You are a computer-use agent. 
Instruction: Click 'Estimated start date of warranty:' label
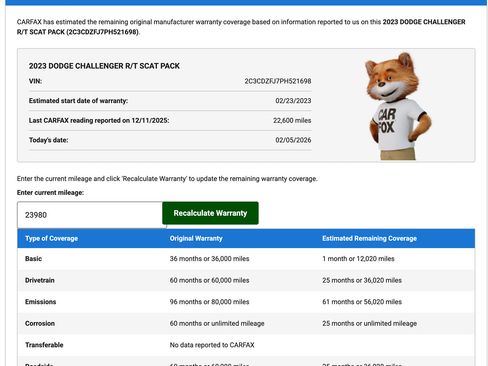coord(78,101)
